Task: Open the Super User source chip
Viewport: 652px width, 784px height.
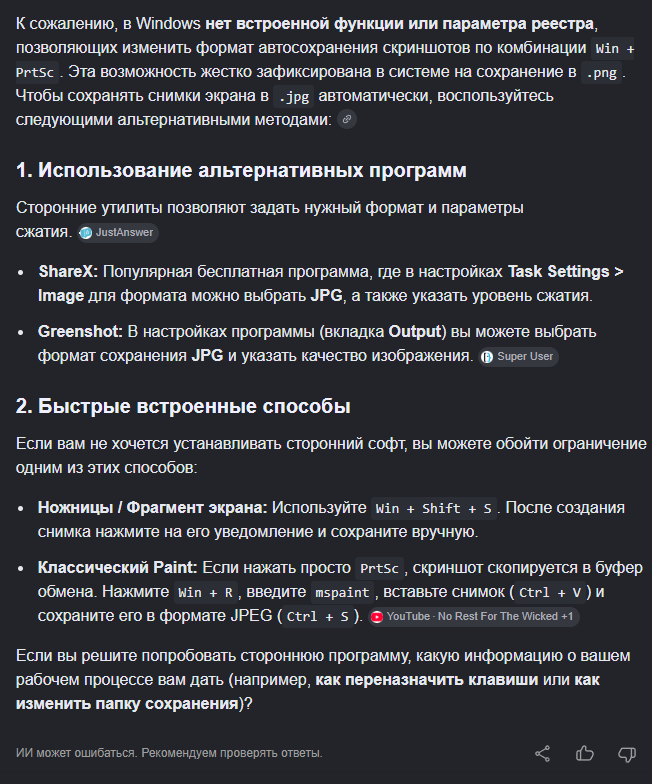Action: click(518, 356)
